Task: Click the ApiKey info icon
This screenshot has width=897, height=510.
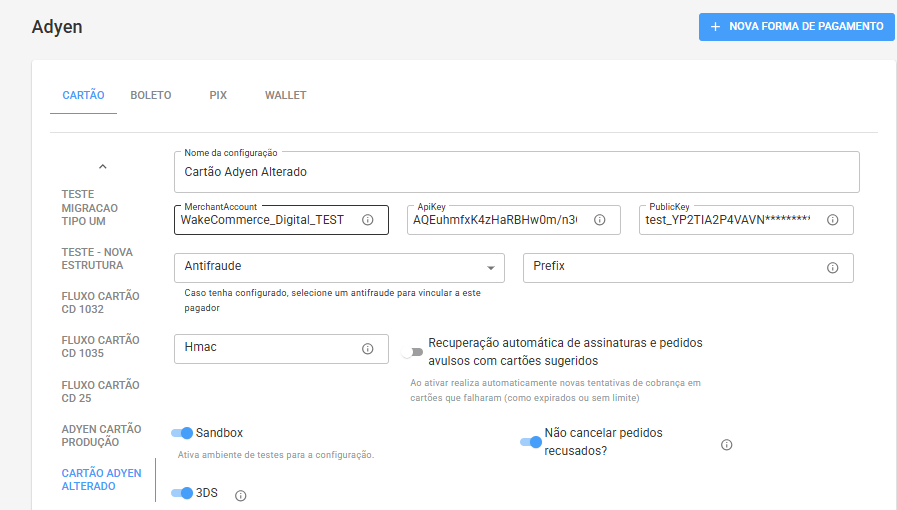Action: point(600,220)
